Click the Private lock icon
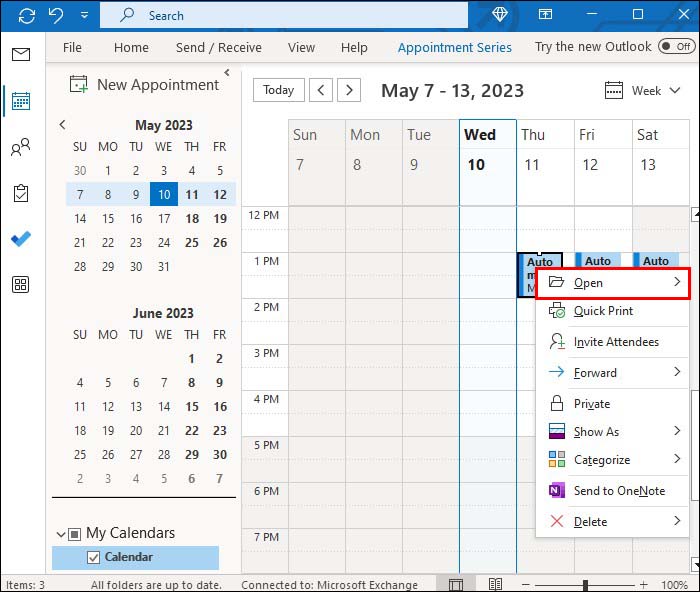The height and width of the screenshot is (592, 700). click(x=557, y=403)
